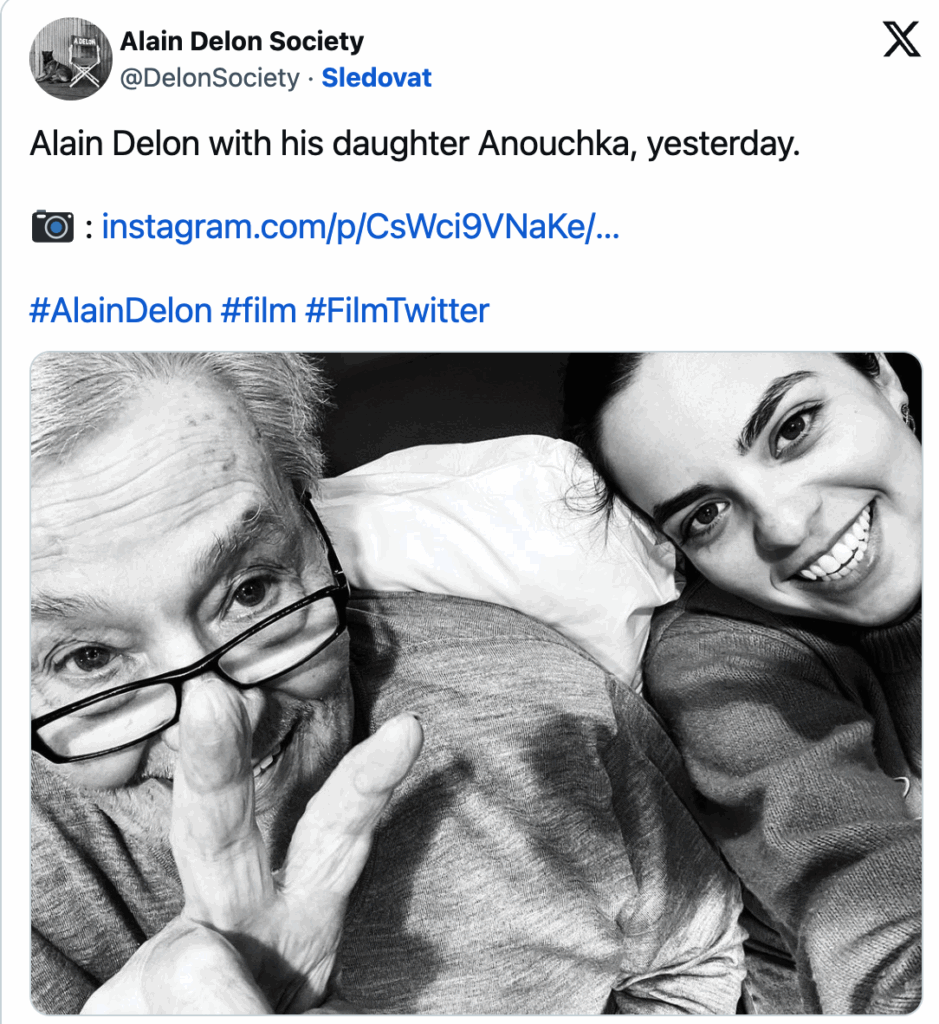Select the #film hashtag
Image resolution: width=939 pixels, height=1024 pixels.
[x=259, y=310]
